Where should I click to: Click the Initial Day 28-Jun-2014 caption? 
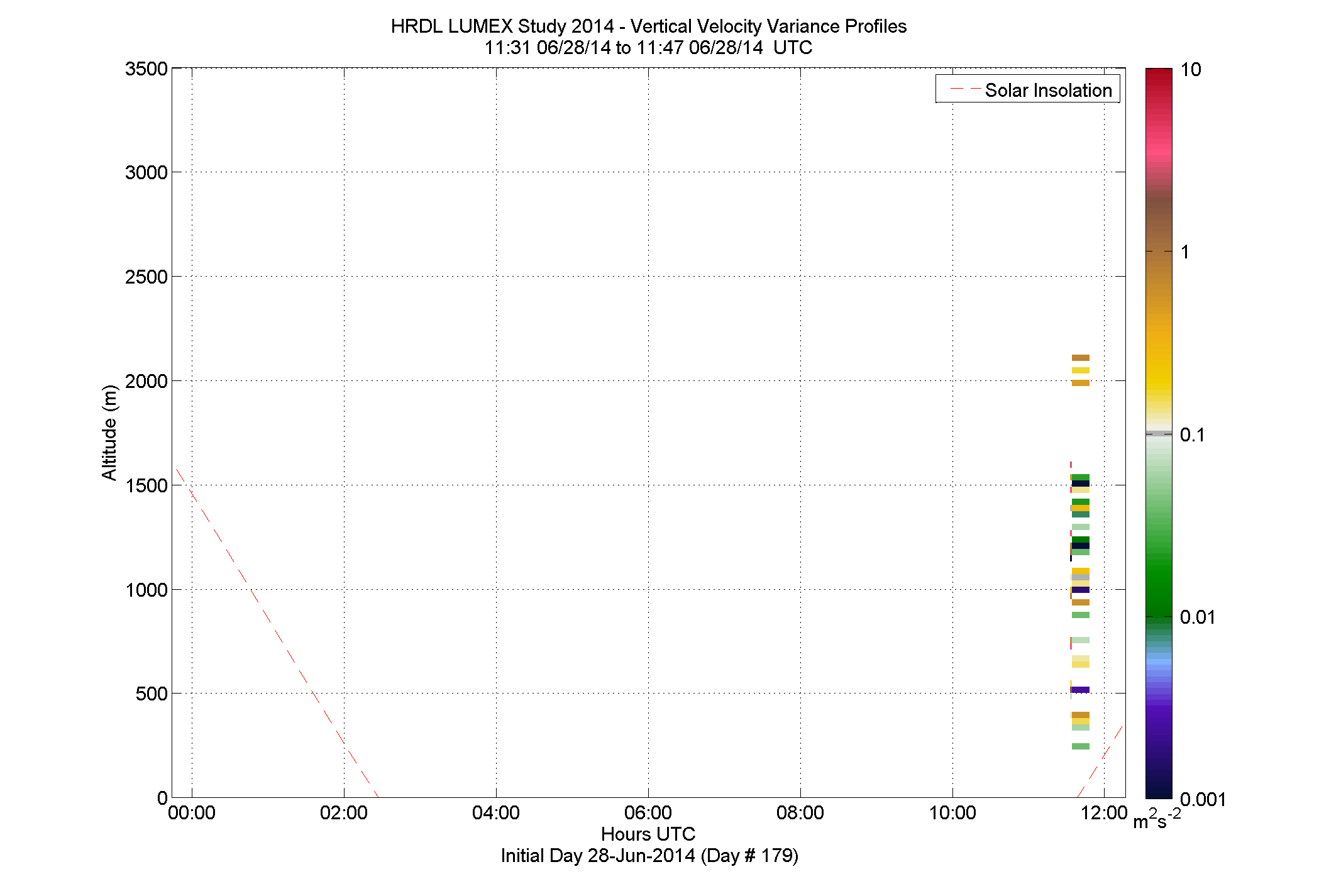(649, 856)
